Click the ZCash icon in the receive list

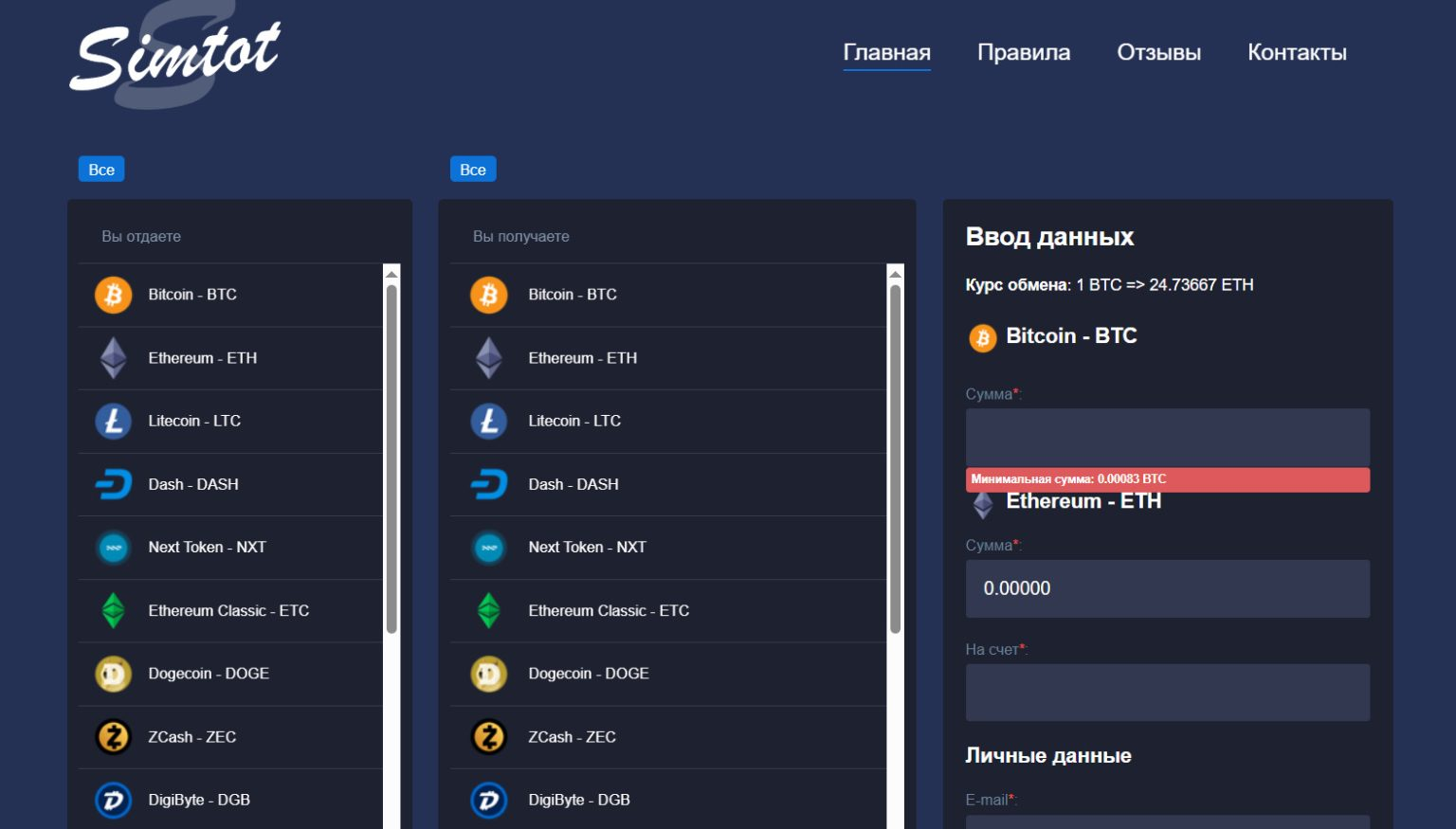[489, 737]
